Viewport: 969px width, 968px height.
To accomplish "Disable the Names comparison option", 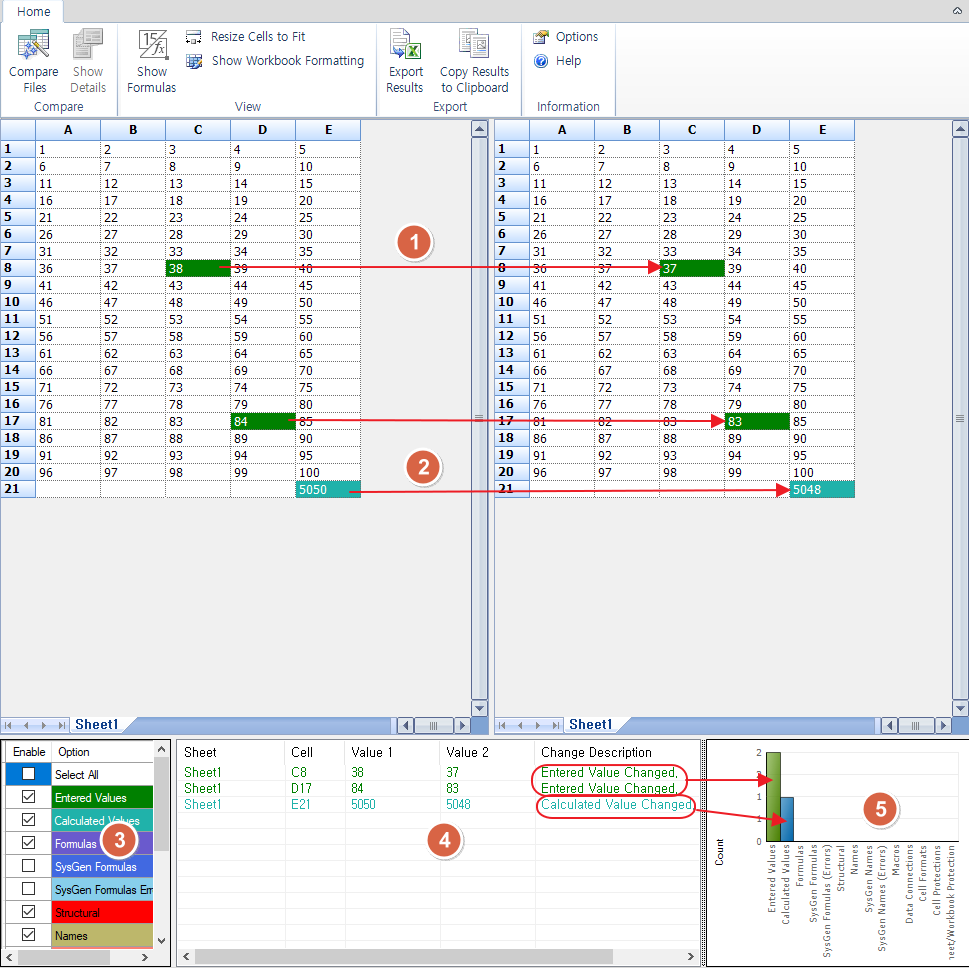I will (28, 936).
